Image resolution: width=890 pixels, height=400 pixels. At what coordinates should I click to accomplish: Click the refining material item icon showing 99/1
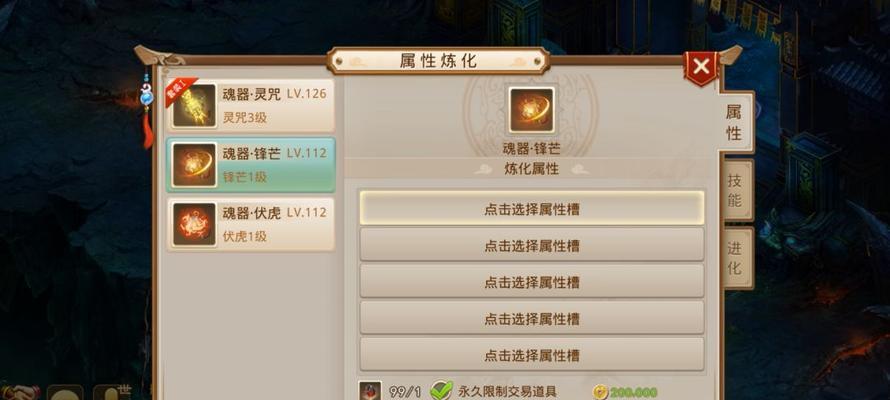370,391
